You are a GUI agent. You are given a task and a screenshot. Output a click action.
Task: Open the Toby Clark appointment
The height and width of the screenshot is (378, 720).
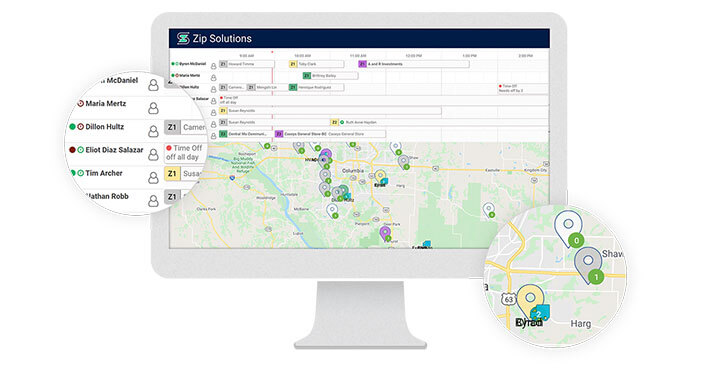[x=316, y=64]
